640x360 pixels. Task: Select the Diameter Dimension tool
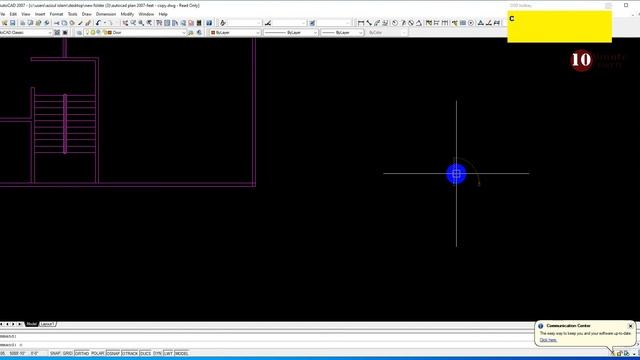(x=411, y=23)
